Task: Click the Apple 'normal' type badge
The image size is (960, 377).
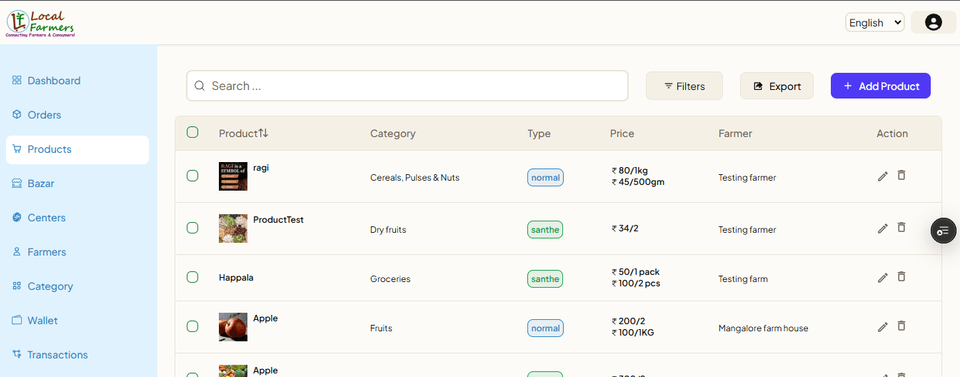Action: (x=545, y=328)
